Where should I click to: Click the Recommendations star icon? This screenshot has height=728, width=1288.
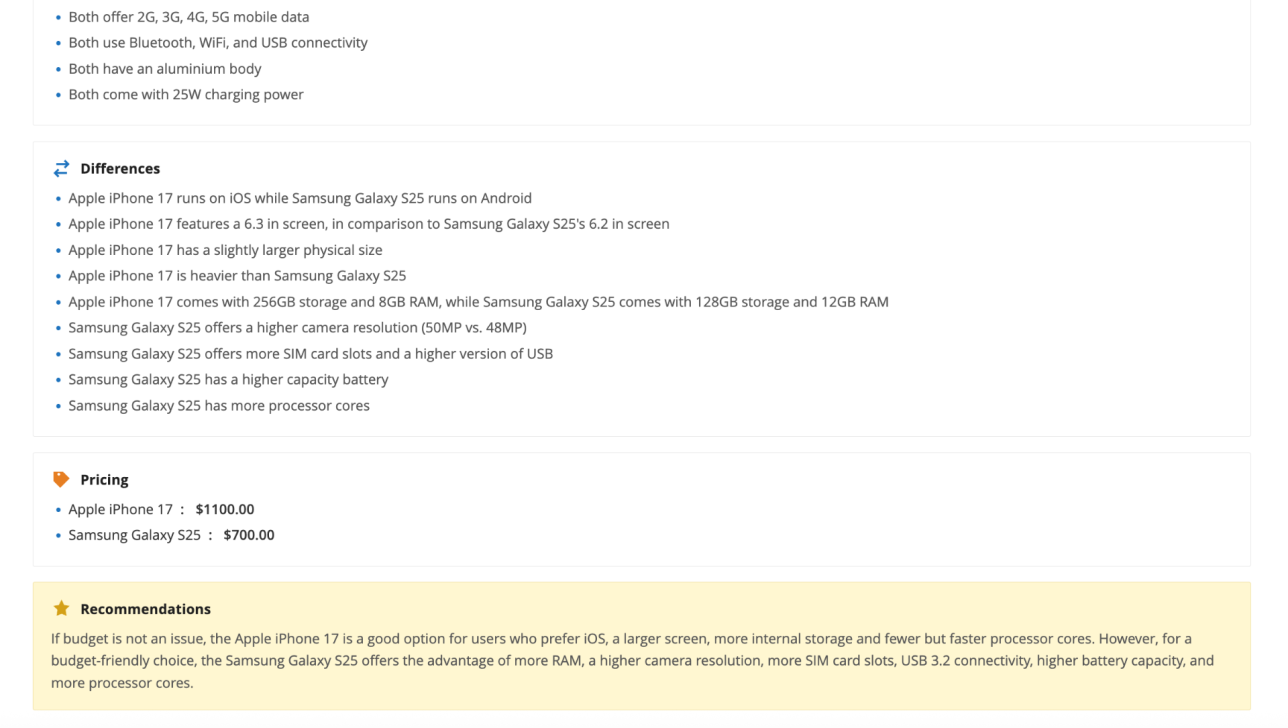click(x=61, y=609)
